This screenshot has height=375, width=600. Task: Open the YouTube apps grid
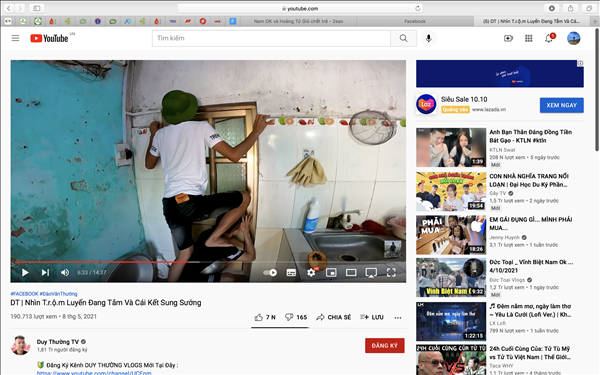(528, 38)
